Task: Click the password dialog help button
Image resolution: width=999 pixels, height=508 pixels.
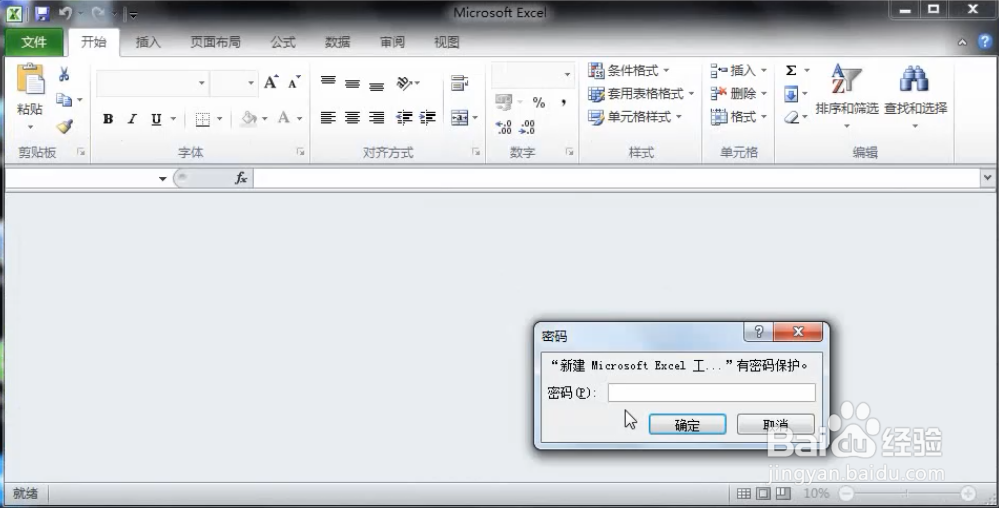Action: 758,332
